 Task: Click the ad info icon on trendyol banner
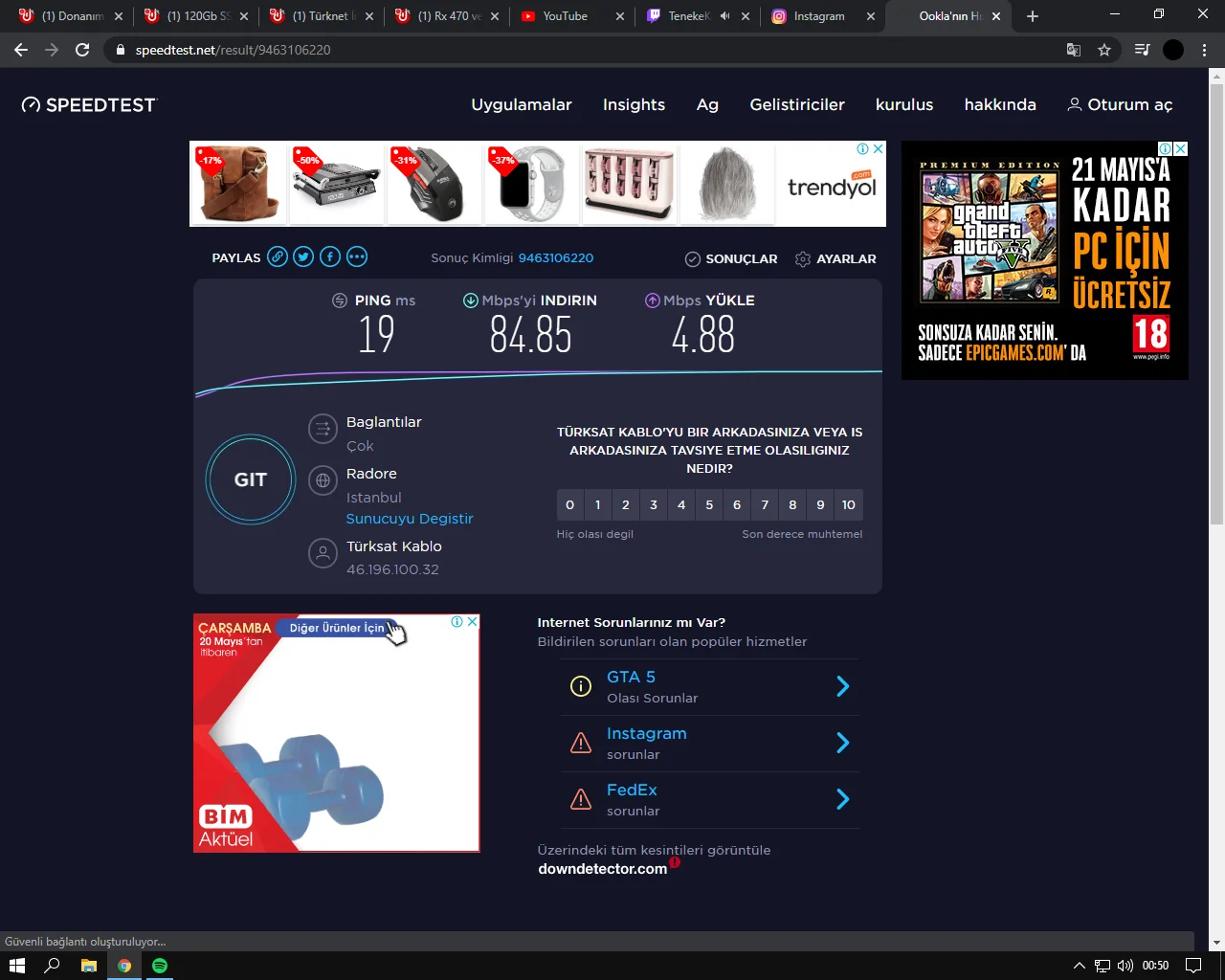coord(863,148)
